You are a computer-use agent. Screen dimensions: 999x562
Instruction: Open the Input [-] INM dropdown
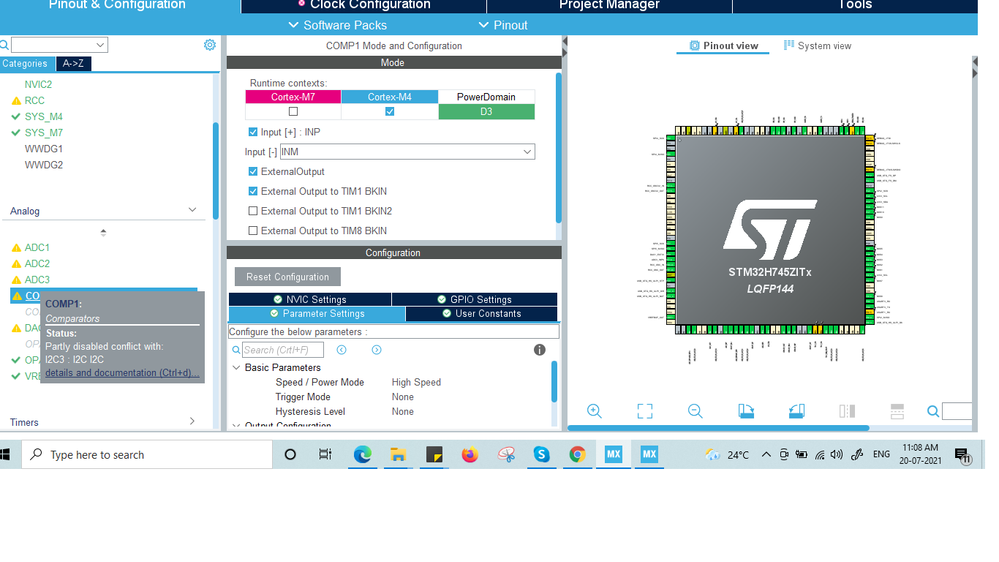pos(407,152)
